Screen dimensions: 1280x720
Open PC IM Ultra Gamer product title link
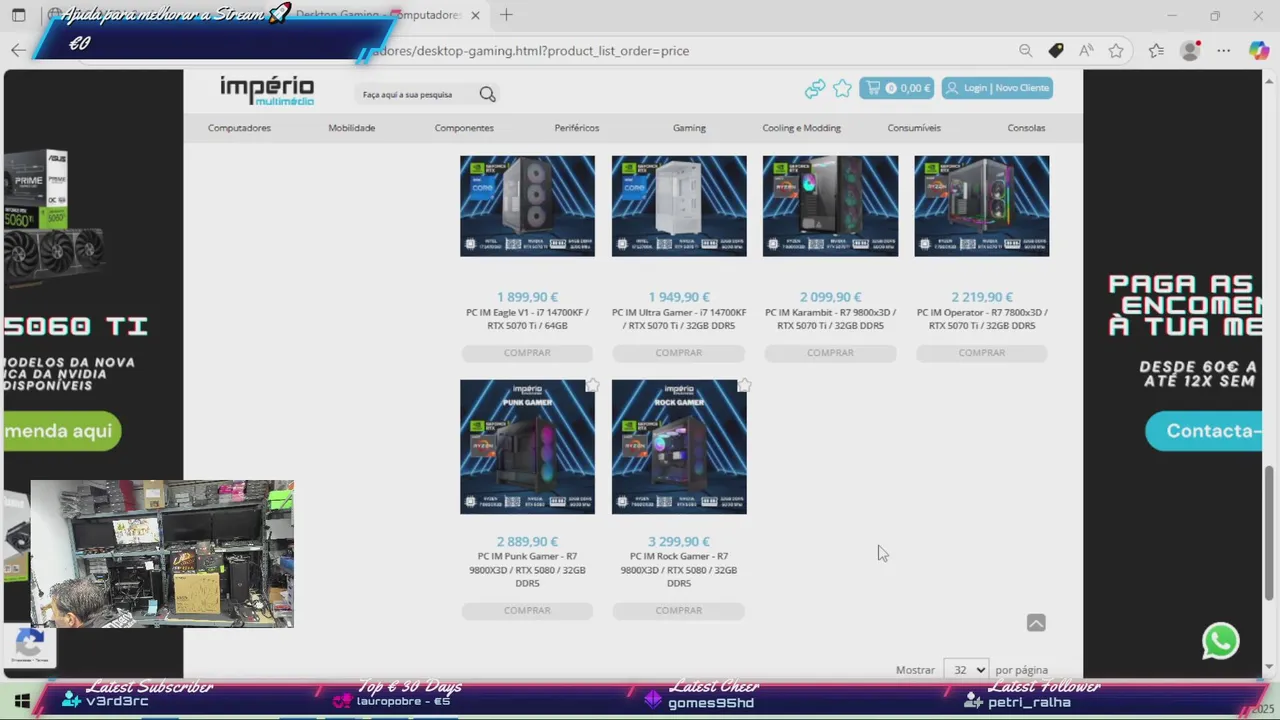pos(679,319)
